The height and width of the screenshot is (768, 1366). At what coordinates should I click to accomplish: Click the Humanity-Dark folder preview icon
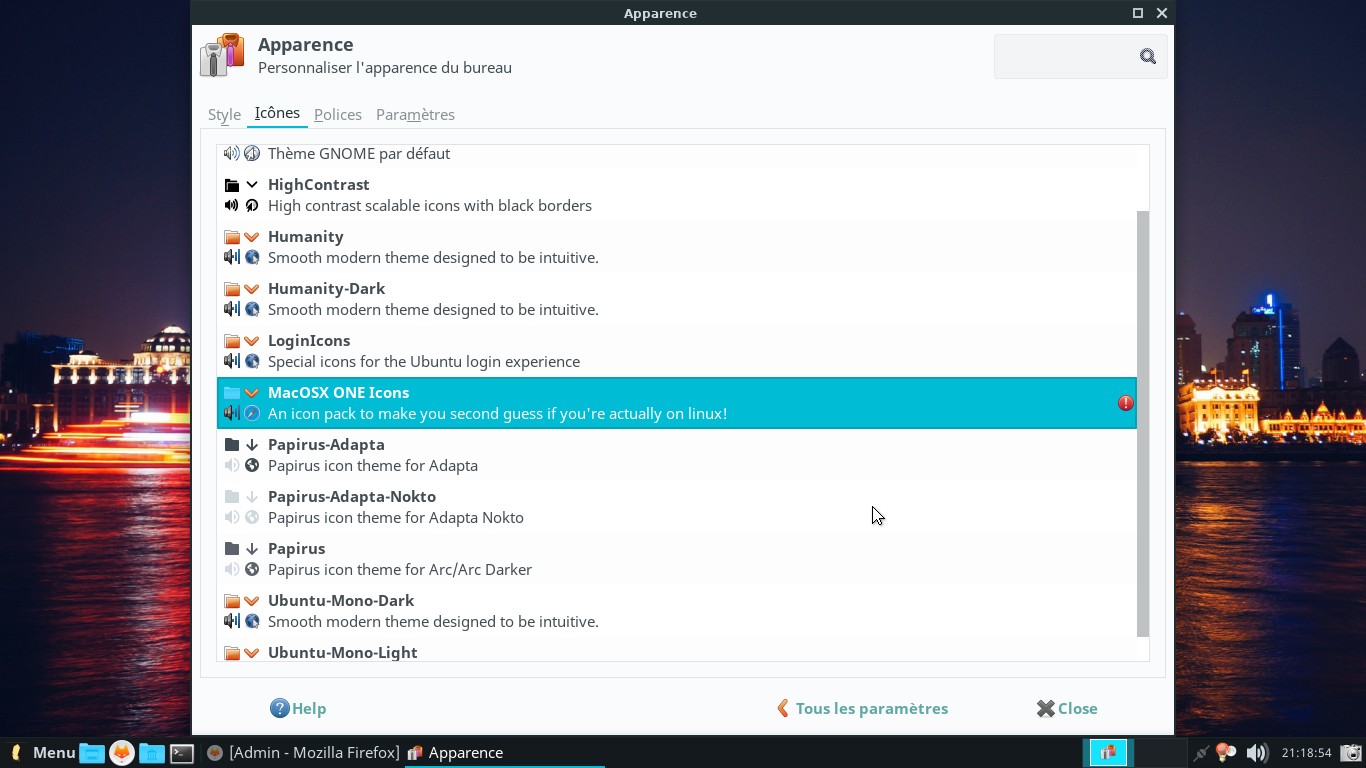click(x=232, y=289)
